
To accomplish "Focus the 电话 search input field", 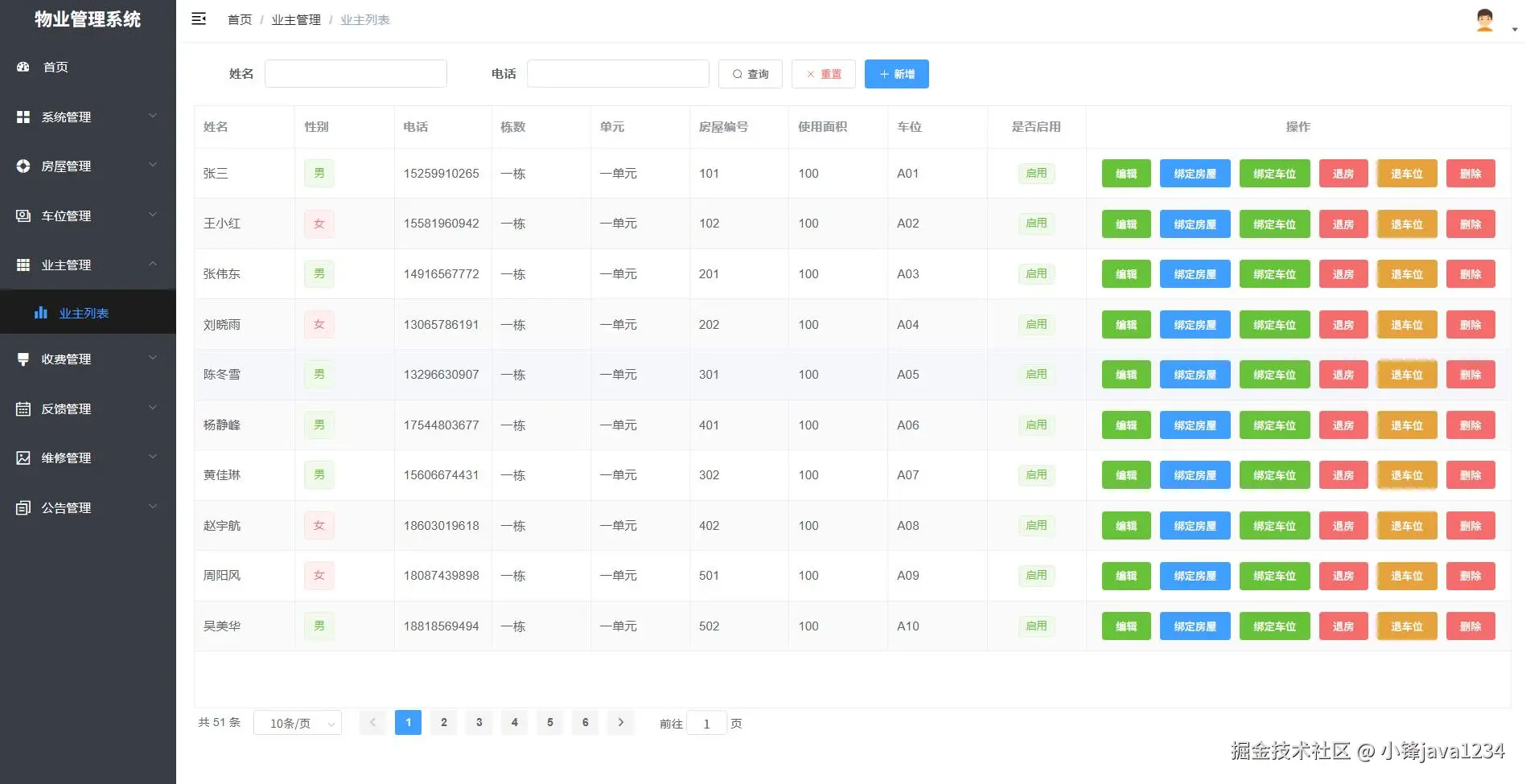I will [x=618, y=73].
